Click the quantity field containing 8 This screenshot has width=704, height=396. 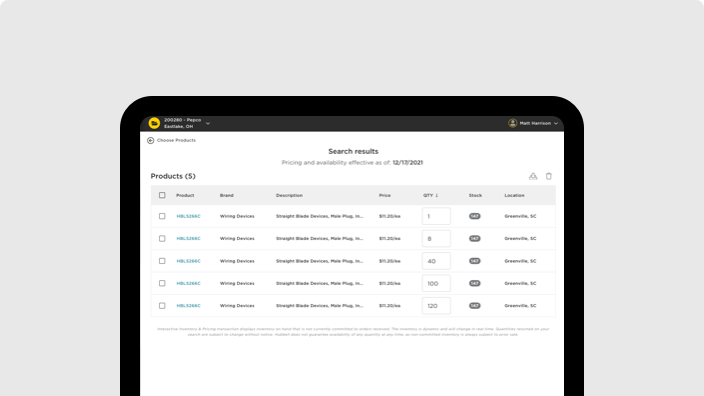pos(436,238)
